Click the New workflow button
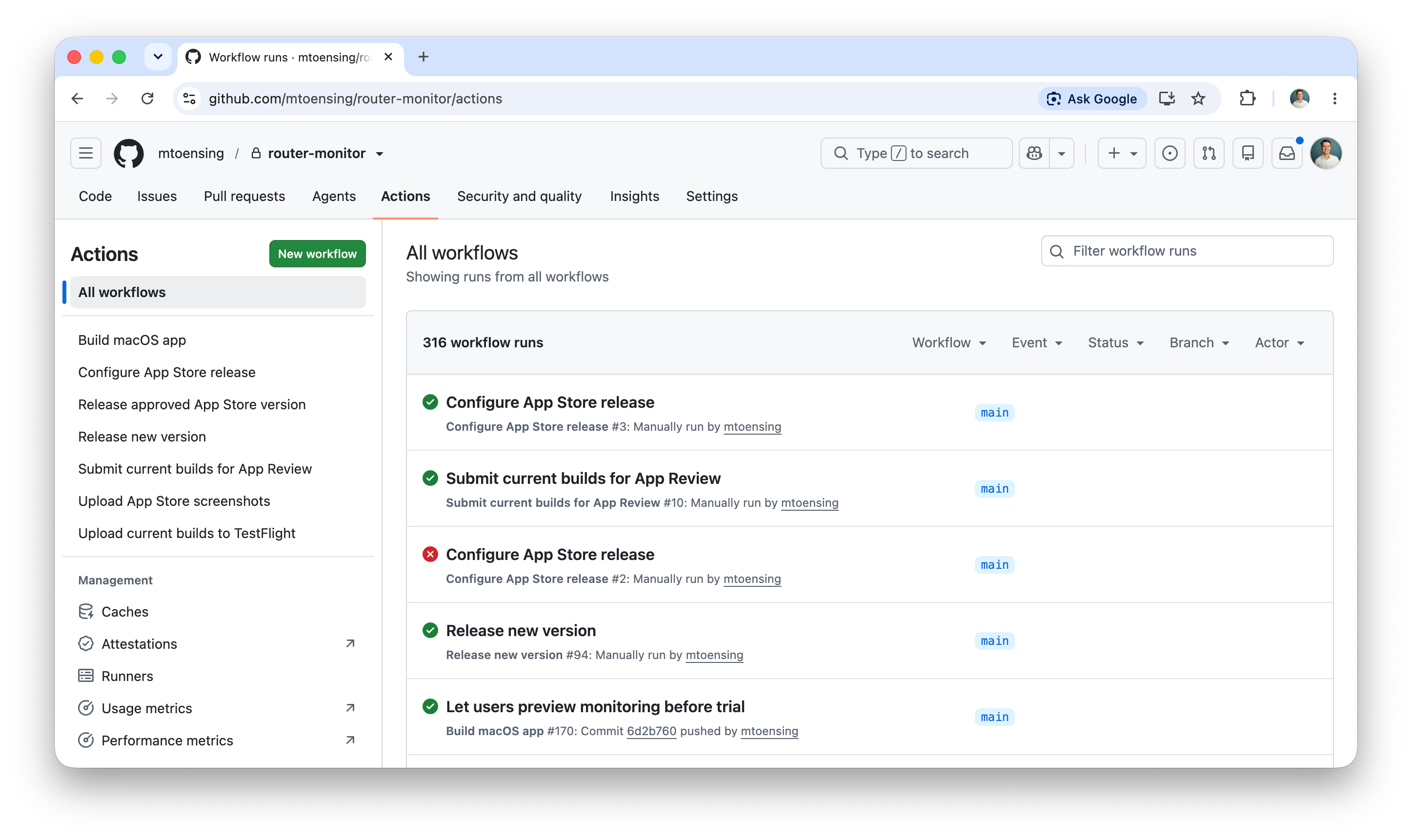 pos(317,254)
